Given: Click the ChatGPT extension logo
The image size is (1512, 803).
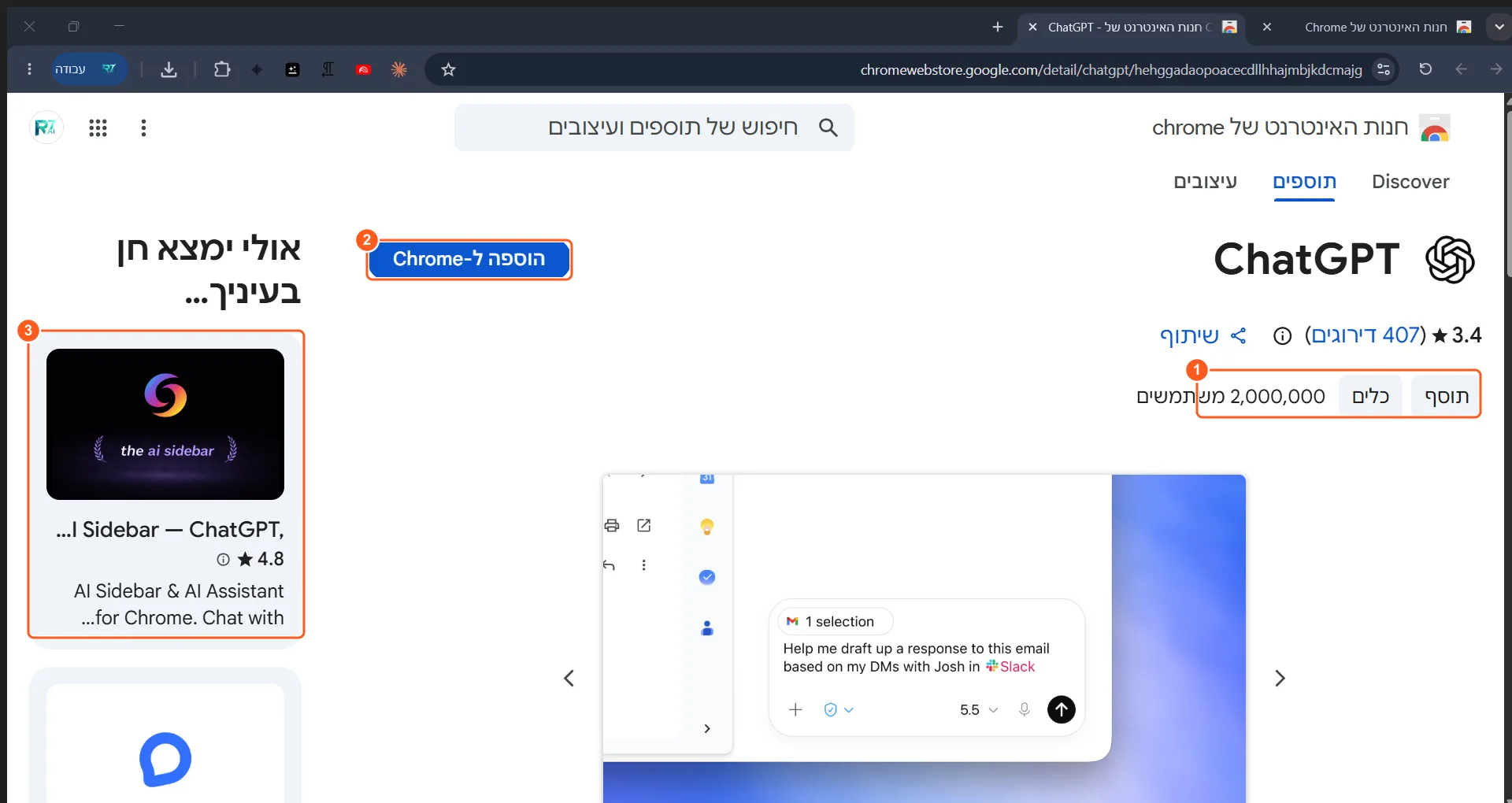Looking at the screenshot, I should pos(1450,260).
